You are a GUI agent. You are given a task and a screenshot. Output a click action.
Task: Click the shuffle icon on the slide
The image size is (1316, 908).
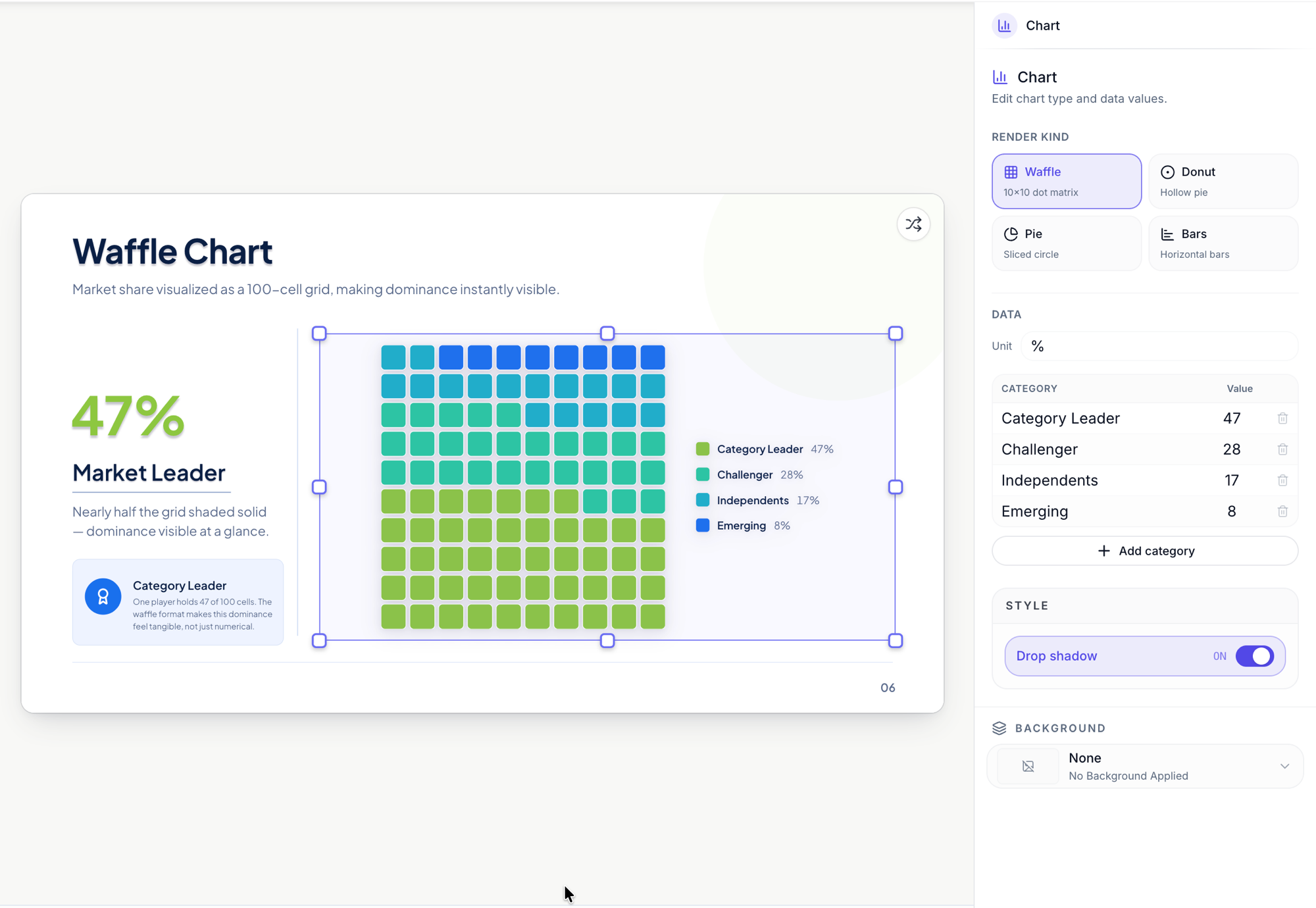(x=913, y=224)
